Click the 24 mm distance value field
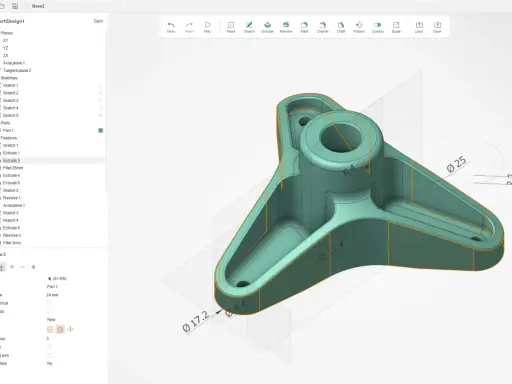The height and width of the screenshot is (384, 512). [52, 295]
